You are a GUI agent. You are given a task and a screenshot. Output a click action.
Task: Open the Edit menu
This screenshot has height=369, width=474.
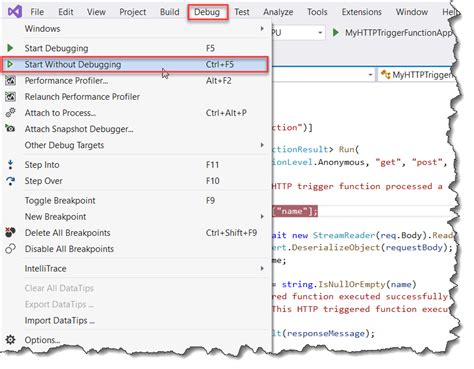pyautogui.click(x=66, y=12)
